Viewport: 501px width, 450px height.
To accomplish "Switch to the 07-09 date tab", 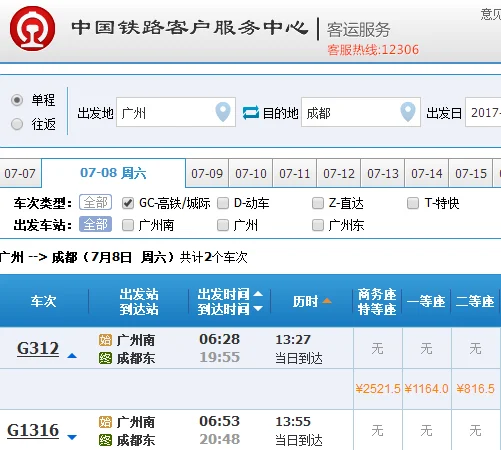I will pos(207,173).
